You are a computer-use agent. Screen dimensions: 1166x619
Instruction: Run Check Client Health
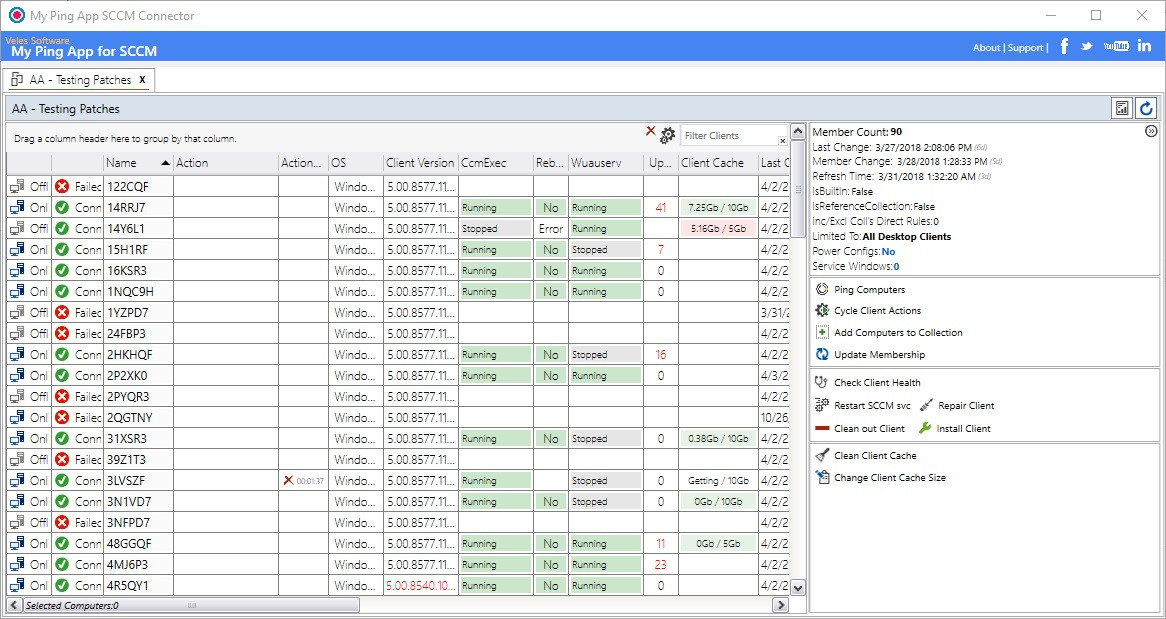868,382
